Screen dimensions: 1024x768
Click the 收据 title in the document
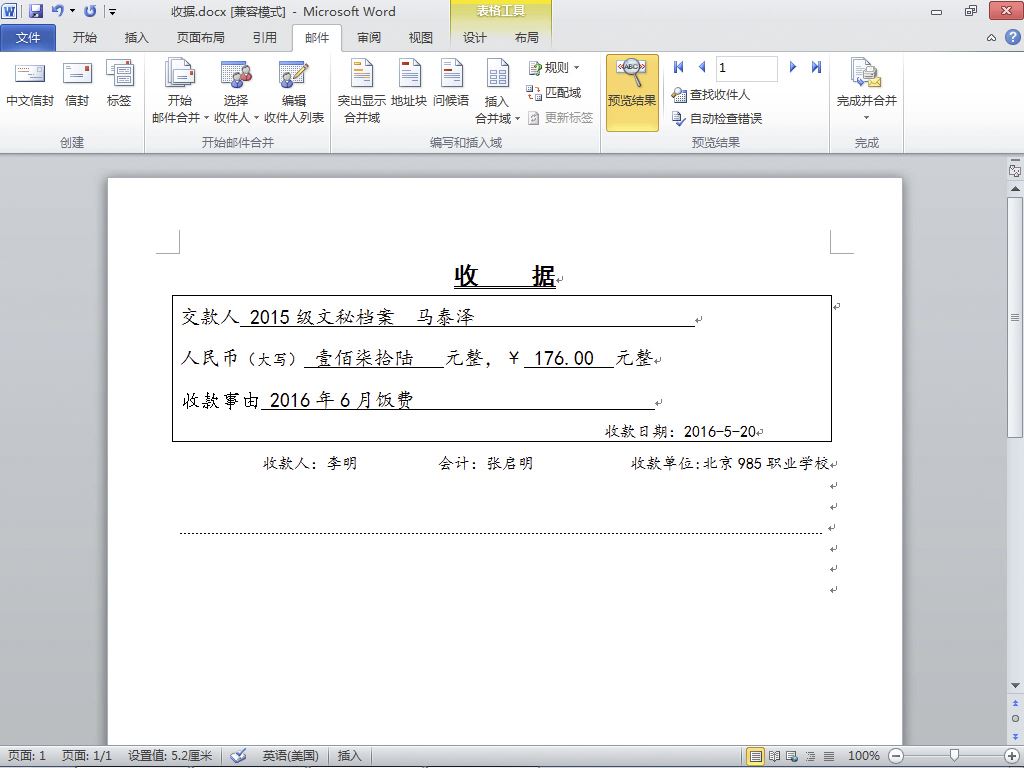(x=505, y=276)
